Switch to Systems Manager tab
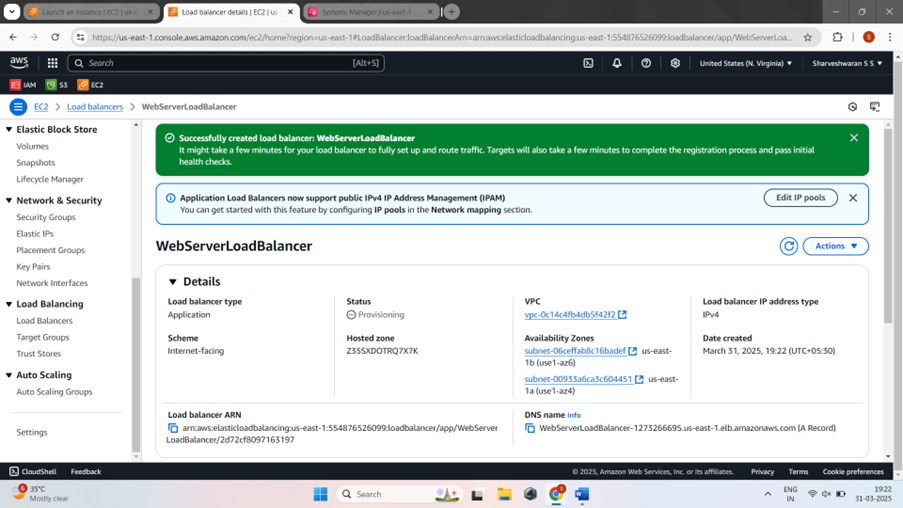This screenshot has width=903, height=508. tap(372, 12)
